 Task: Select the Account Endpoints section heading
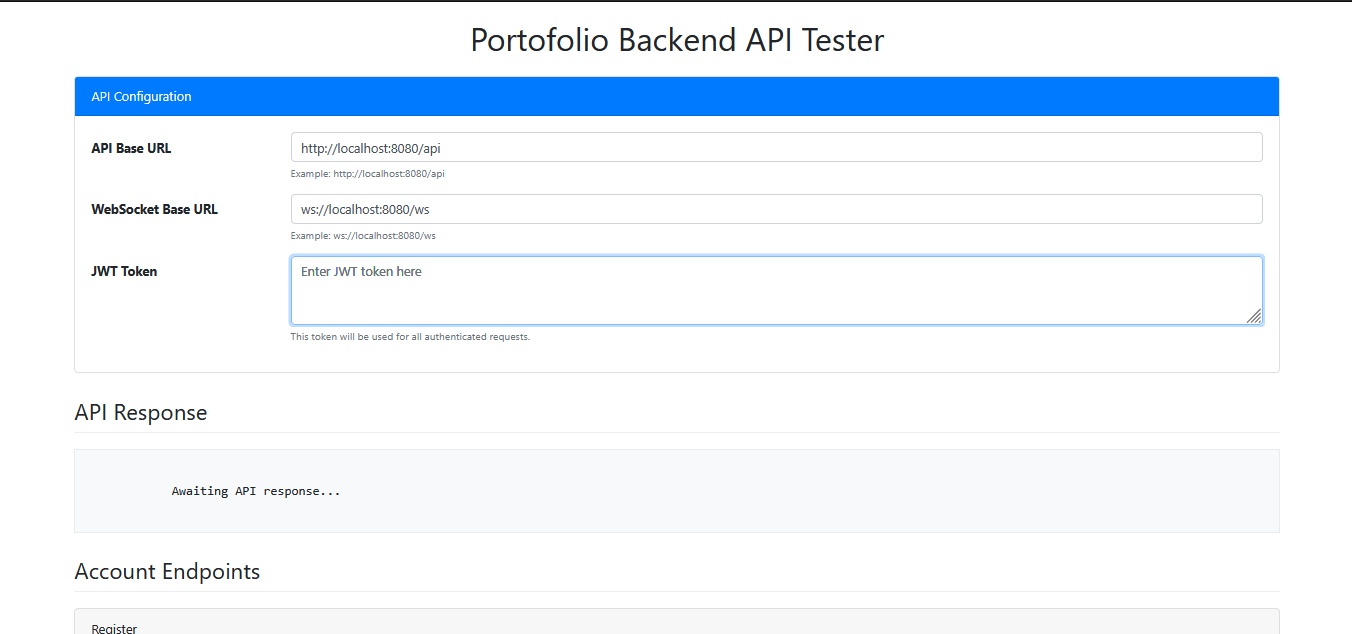[167, 571]
